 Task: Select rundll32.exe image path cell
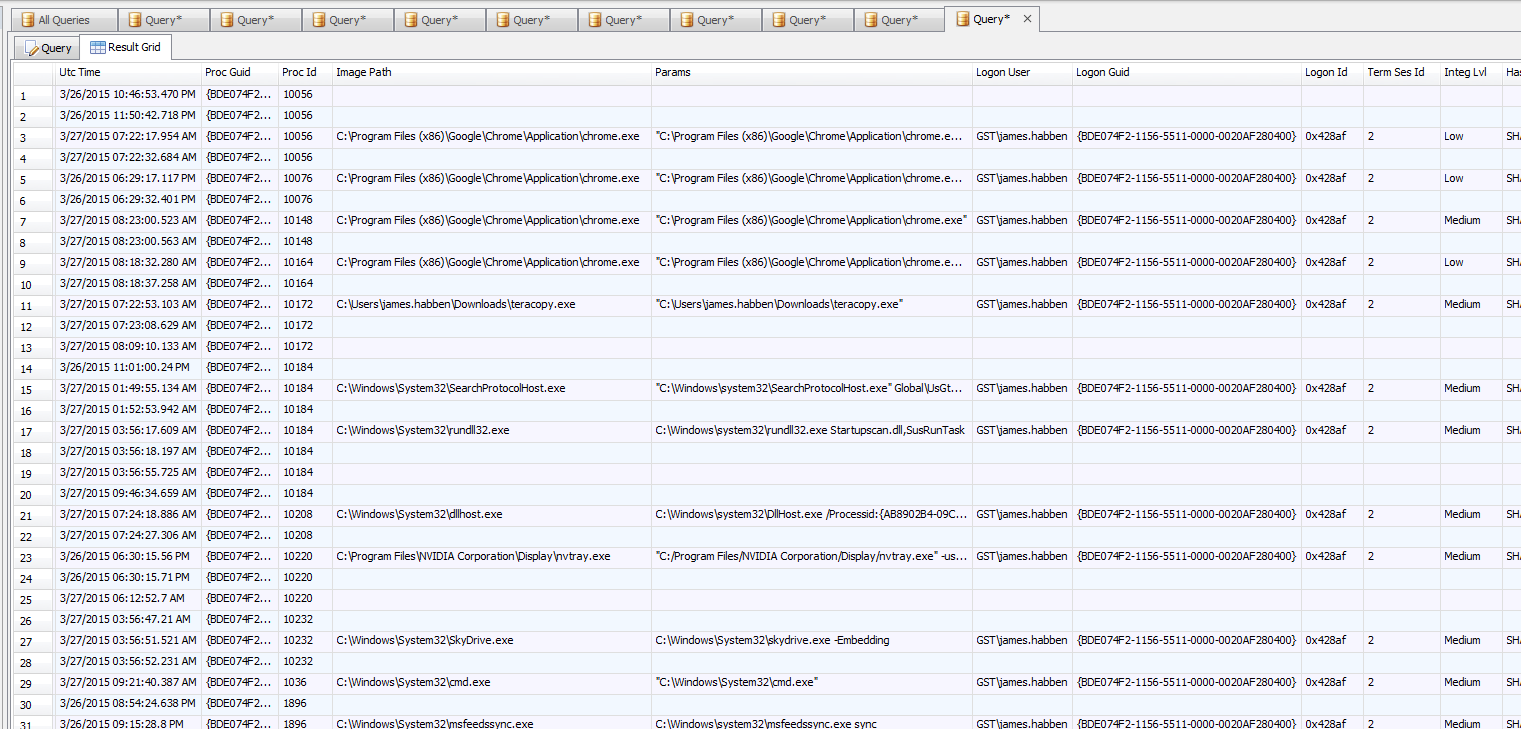pyautogui.click(x=492, y=430)
